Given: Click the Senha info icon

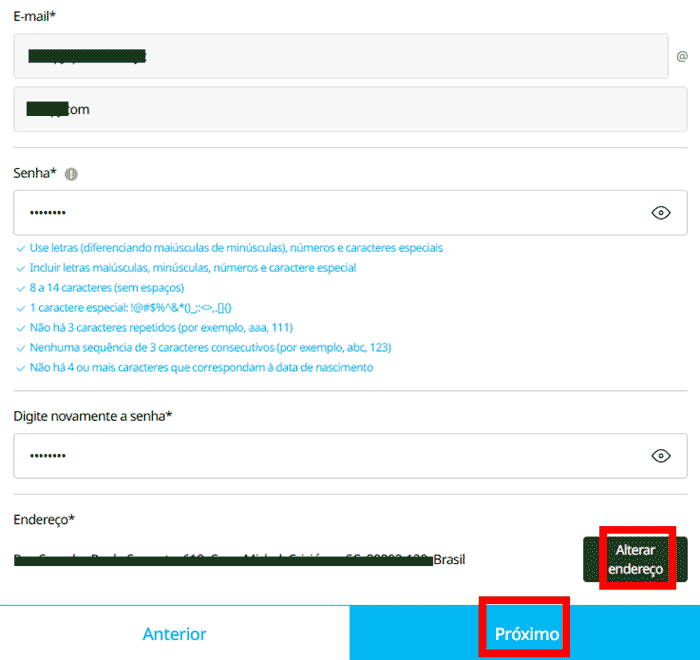Looking at the screenshot, I should pos(71,174).
